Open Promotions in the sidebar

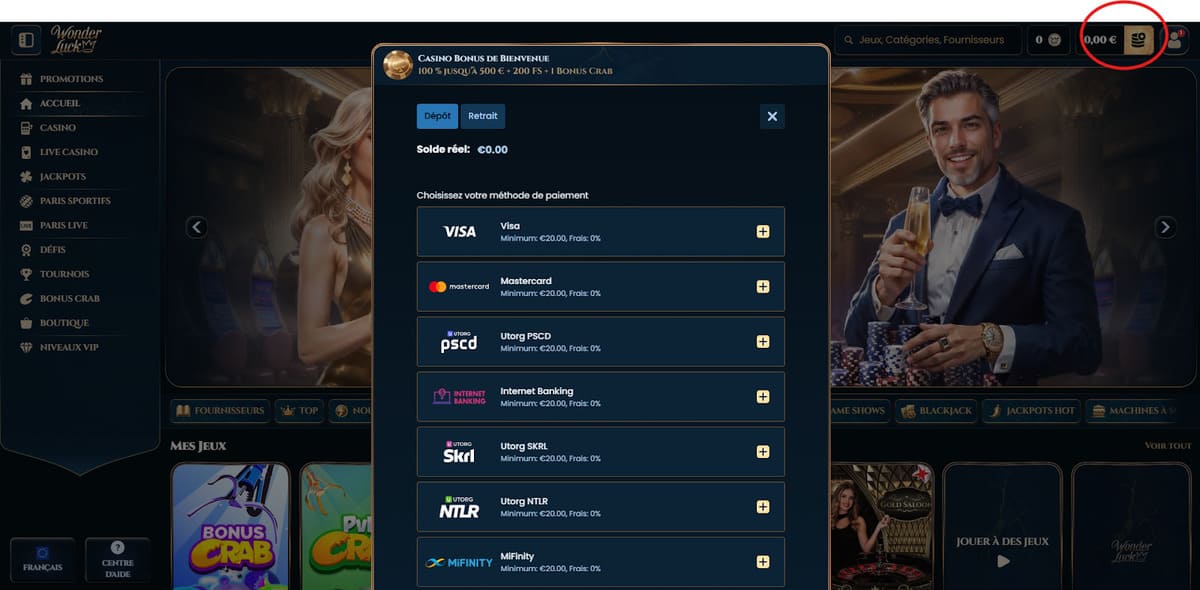71,79
